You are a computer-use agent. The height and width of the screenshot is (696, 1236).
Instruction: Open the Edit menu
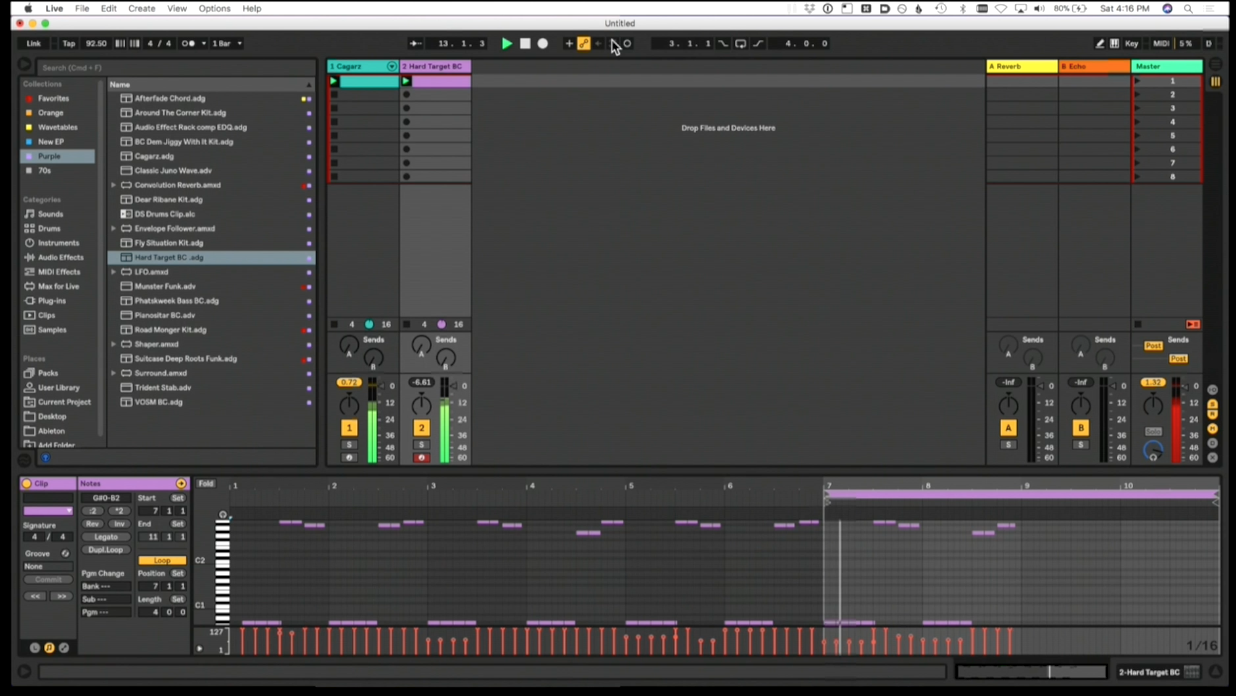[109, 8]
